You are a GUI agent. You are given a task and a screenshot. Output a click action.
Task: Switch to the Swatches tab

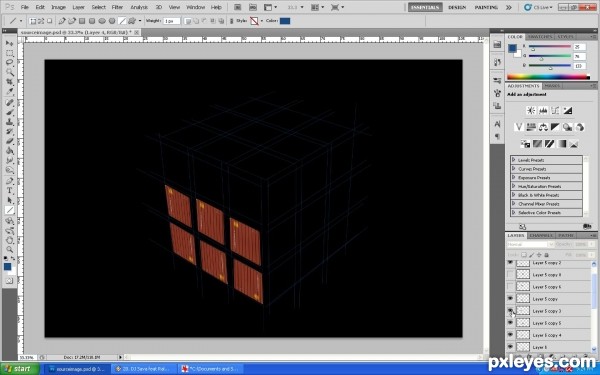click(540, 37)
